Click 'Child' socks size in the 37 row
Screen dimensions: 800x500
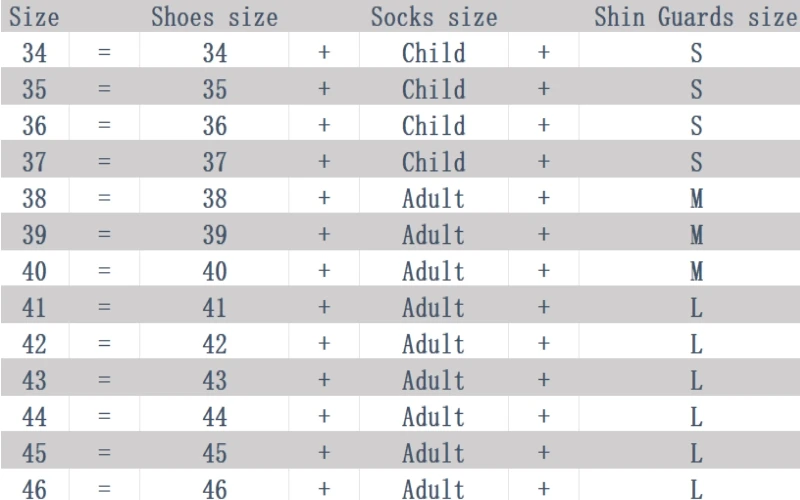click(433, 162)
